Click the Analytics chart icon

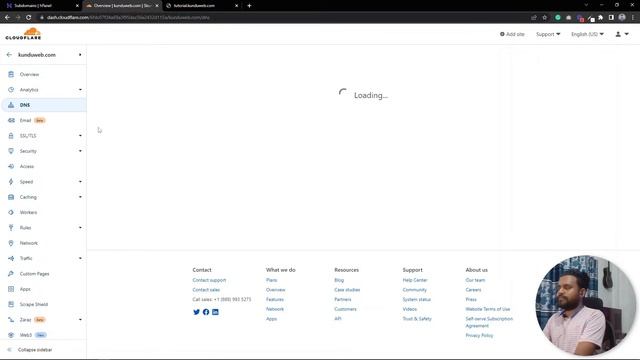tap(11, 89)
